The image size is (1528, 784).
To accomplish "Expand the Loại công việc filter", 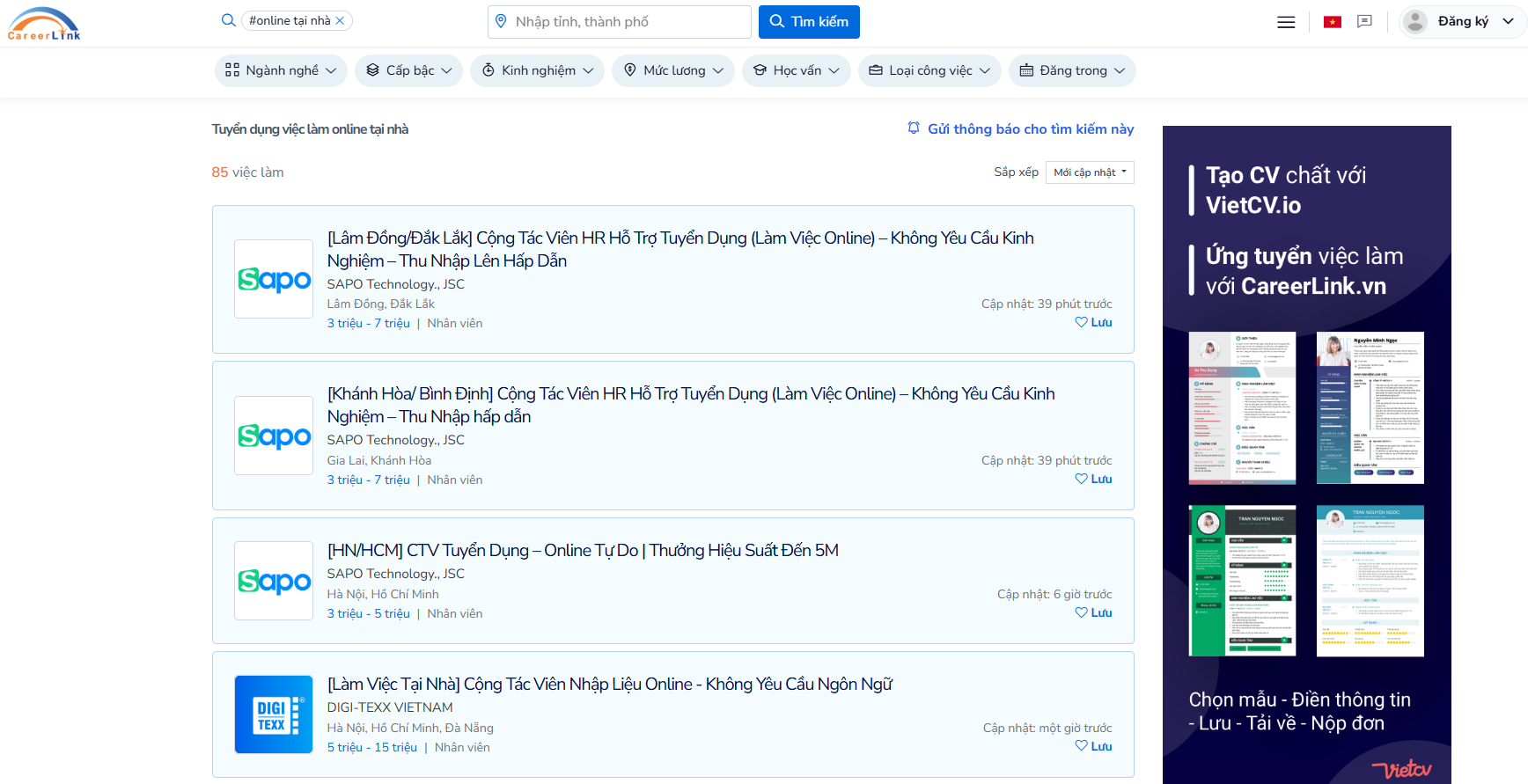I will (929, 70).
